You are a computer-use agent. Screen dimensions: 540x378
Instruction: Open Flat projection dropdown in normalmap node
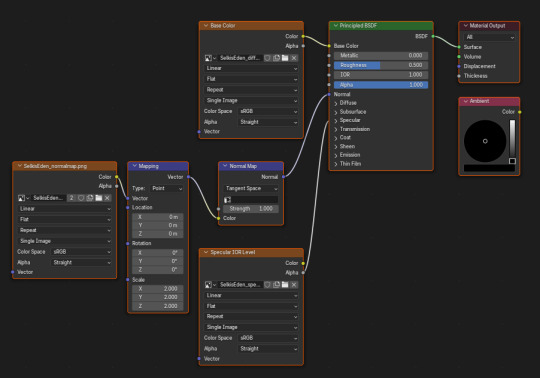(64, 219)
